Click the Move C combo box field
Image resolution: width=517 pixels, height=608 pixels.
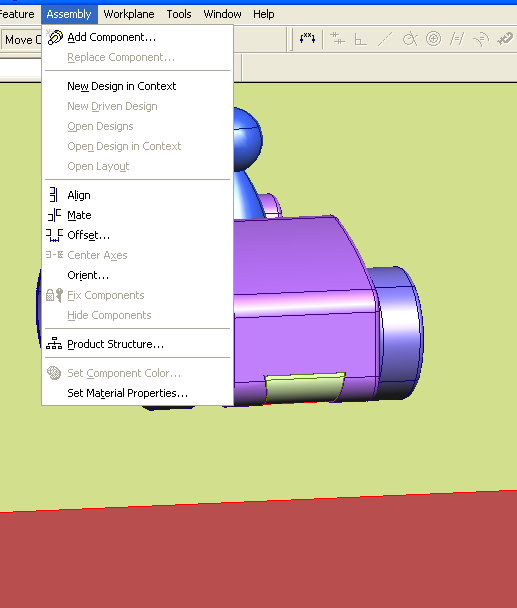coord(21,40)
